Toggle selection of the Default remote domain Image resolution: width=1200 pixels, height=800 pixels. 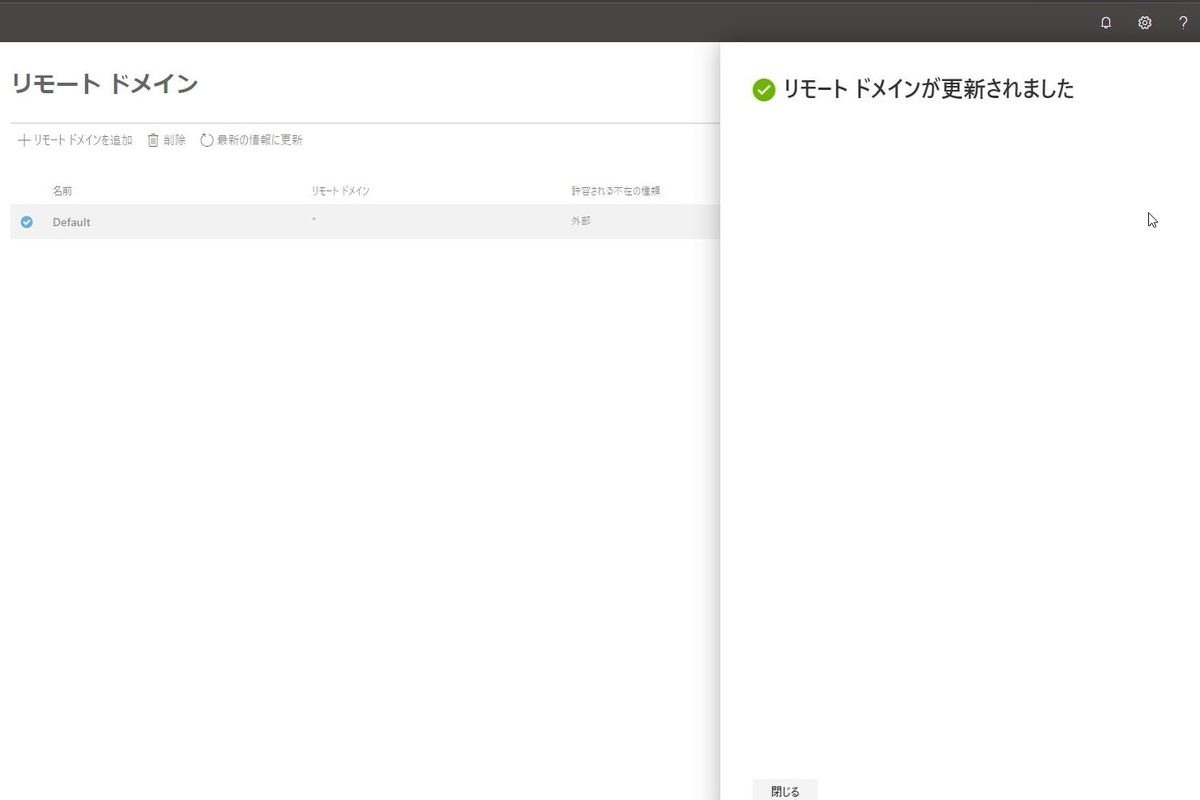pyautogui.click(x=26, y=222)
